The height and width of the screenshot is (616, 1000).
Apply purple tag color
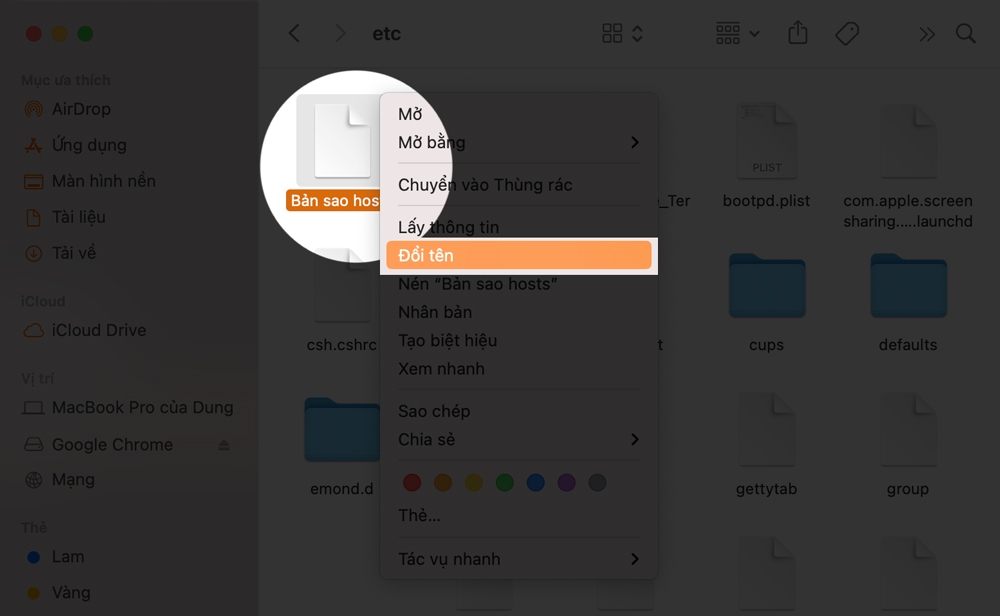click(x=566, y=483)
